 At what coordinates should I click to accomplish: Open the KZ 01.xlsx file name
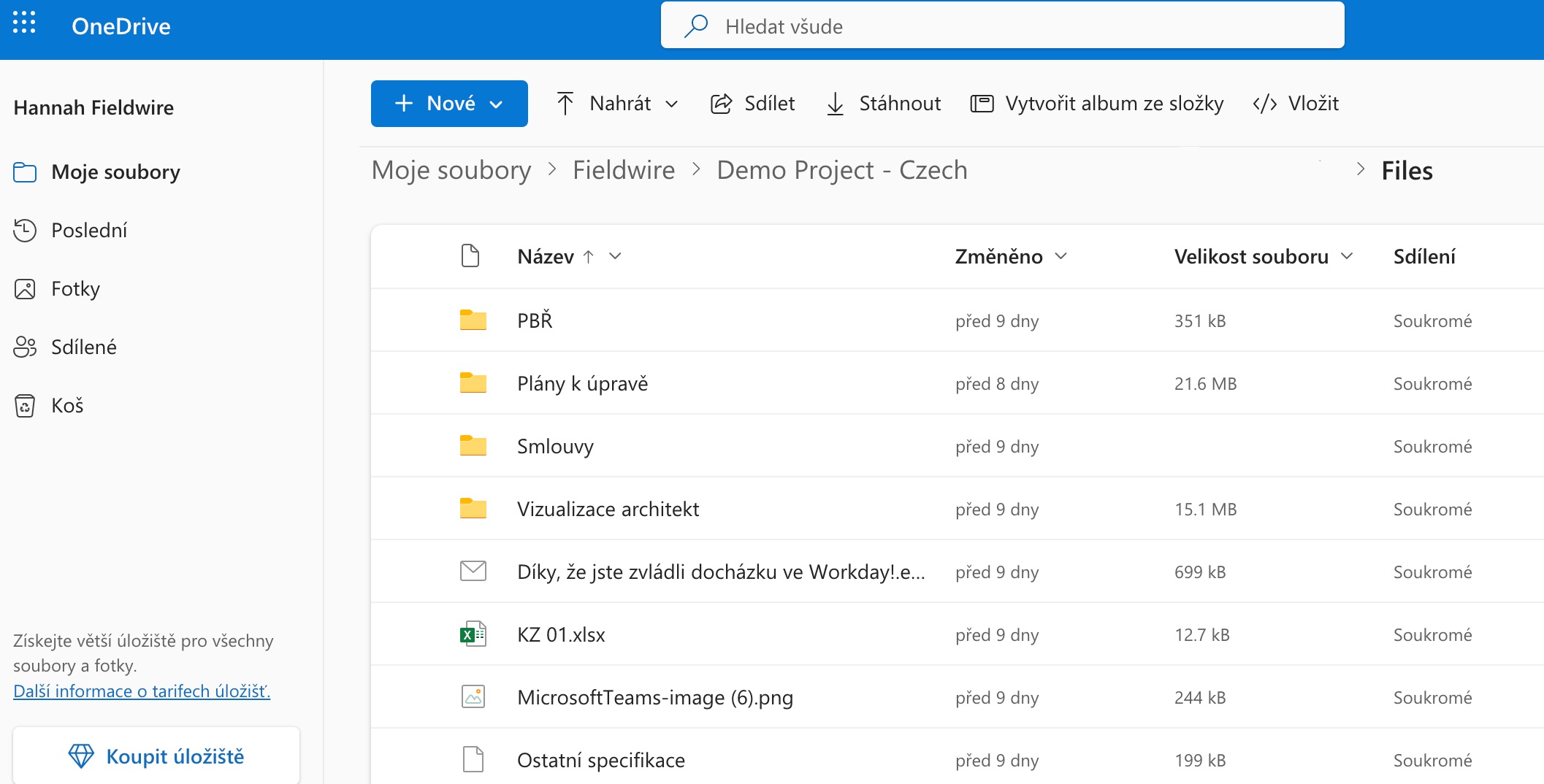[x=561, y=634]
